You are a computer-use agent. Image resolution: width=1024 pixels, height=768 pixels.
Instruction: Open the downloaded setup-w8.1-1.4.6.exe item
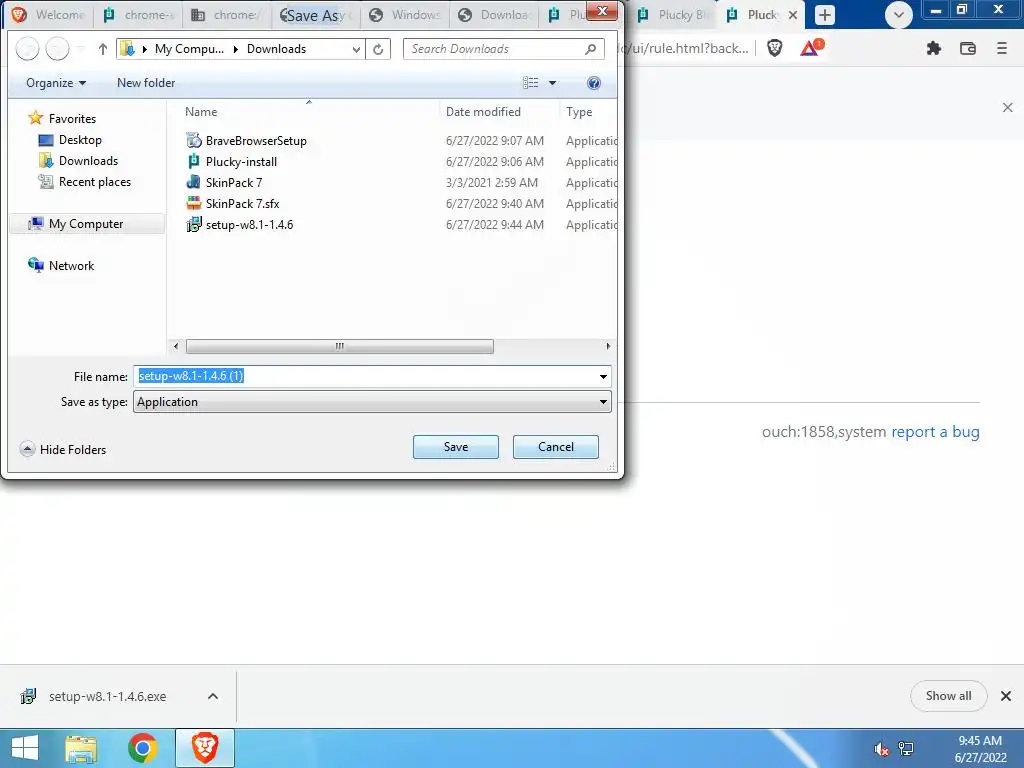(x=107, y=696)
